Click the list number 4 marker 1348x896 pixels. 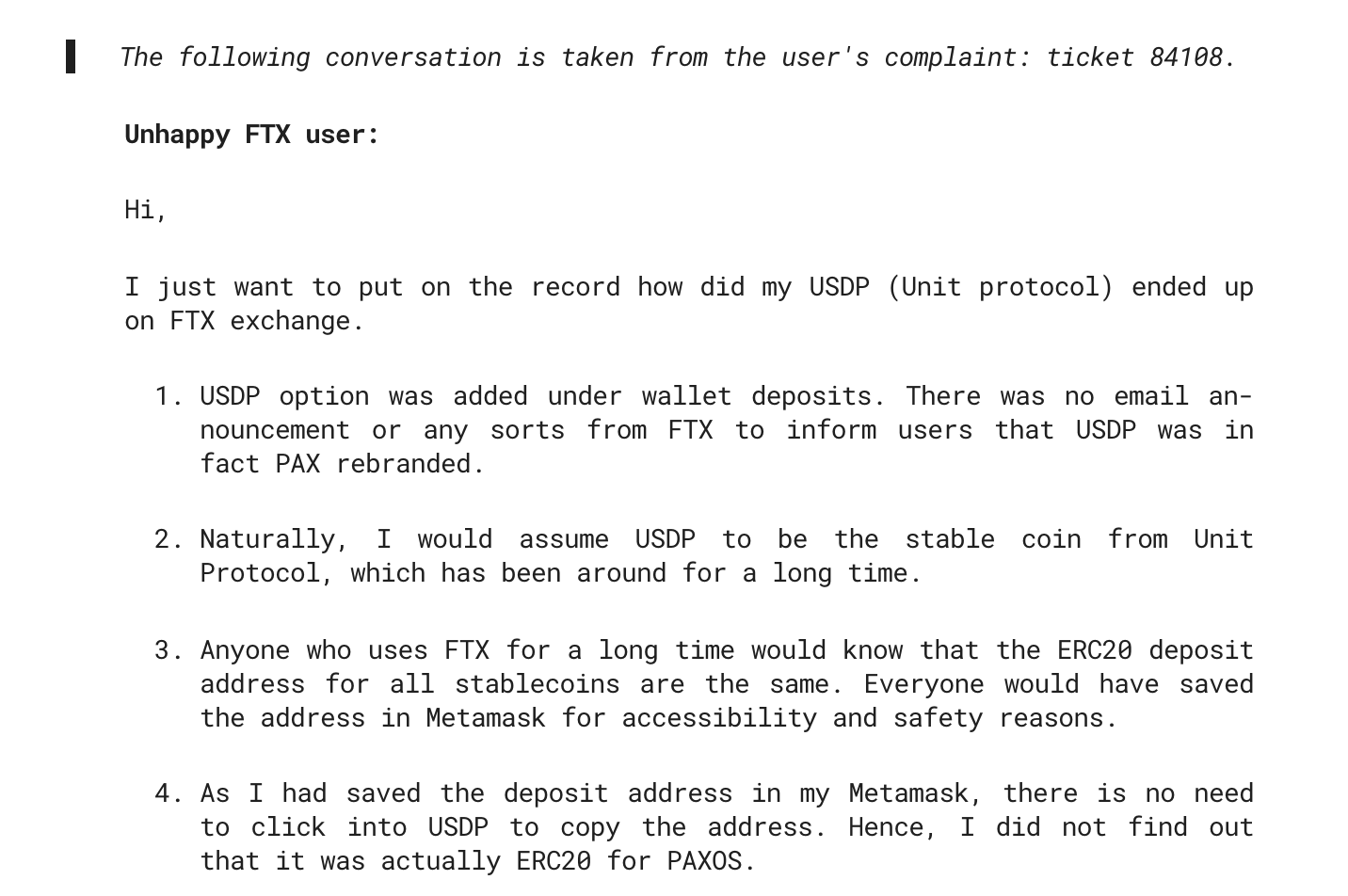[x=168, y=793]
